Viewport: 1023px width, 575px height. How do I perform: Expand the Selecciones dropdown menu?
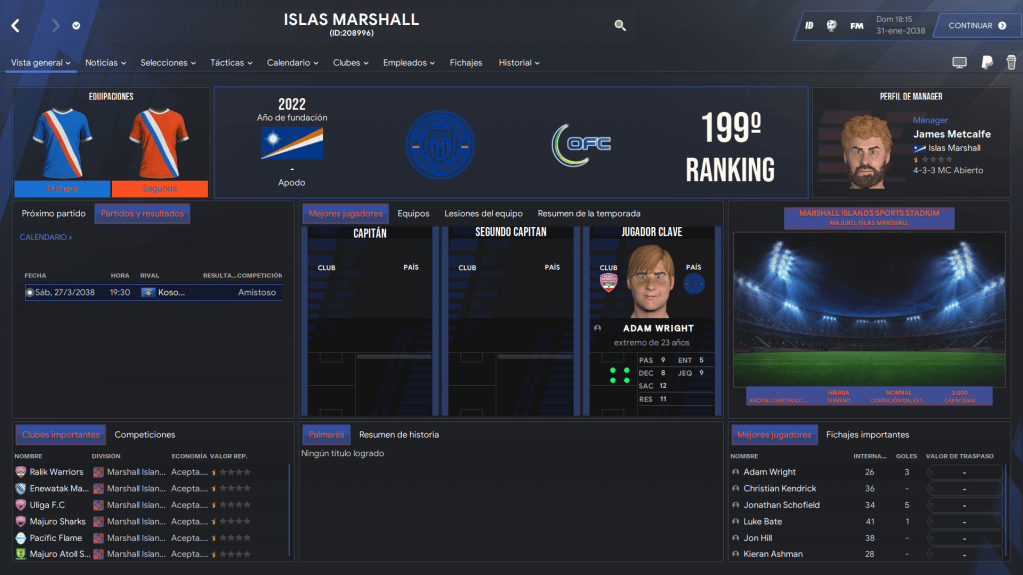(x=167, y=63)
